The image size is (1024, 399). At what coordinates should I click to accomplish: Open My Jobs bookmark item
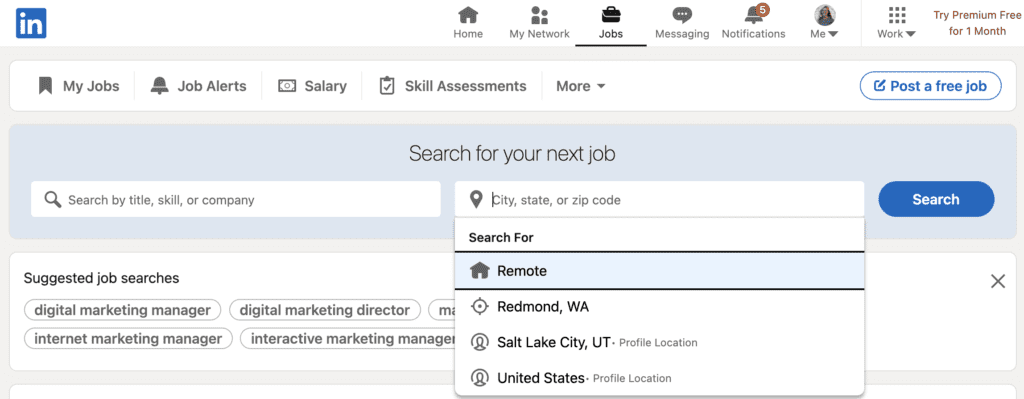78,86
